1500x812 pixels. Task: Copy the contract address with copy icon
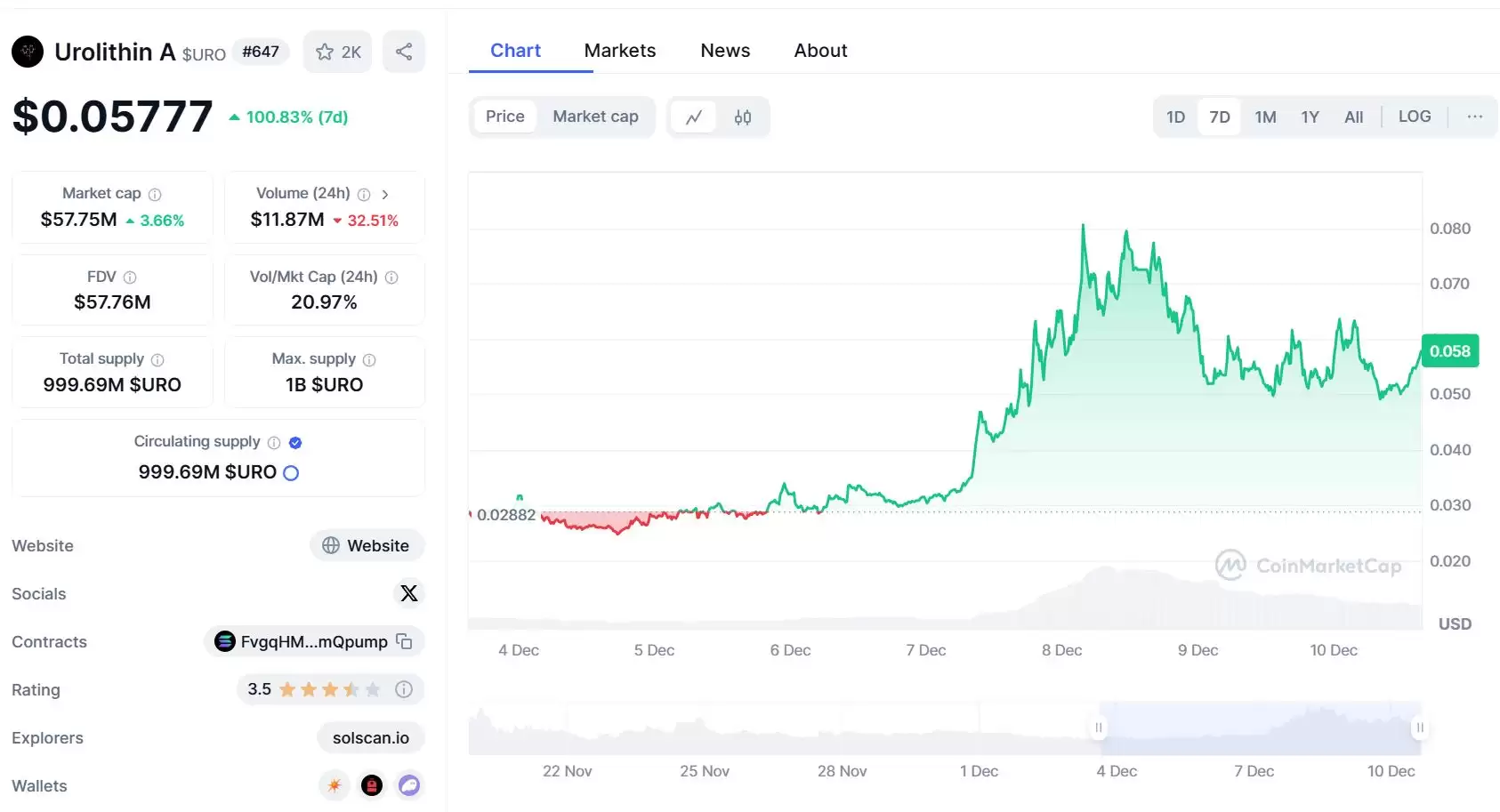(404, 641)
